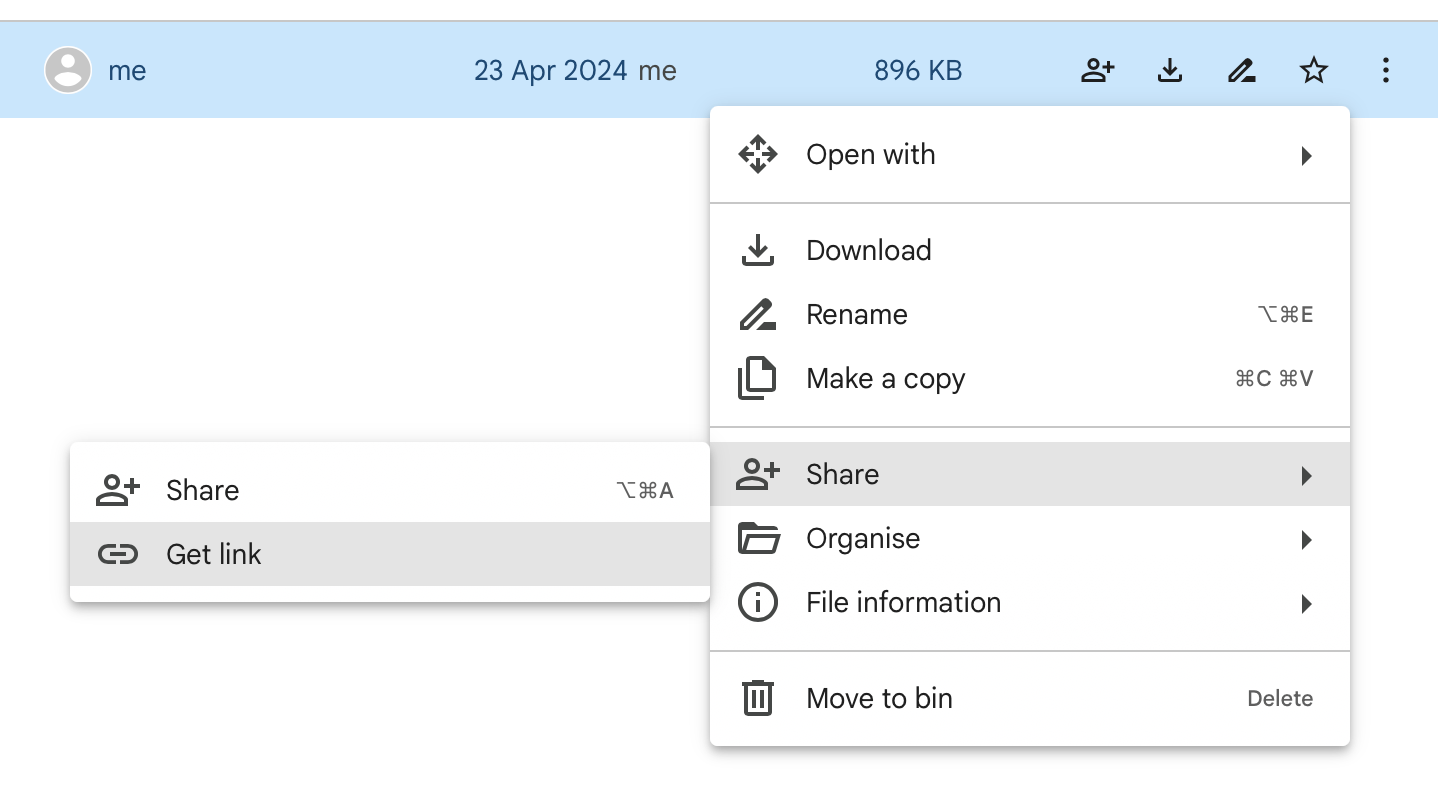Click the pencil icon beside Rename in menu
Image resolution: width=1438 pixels, height=786 pixels.
(x=757, y=314)
